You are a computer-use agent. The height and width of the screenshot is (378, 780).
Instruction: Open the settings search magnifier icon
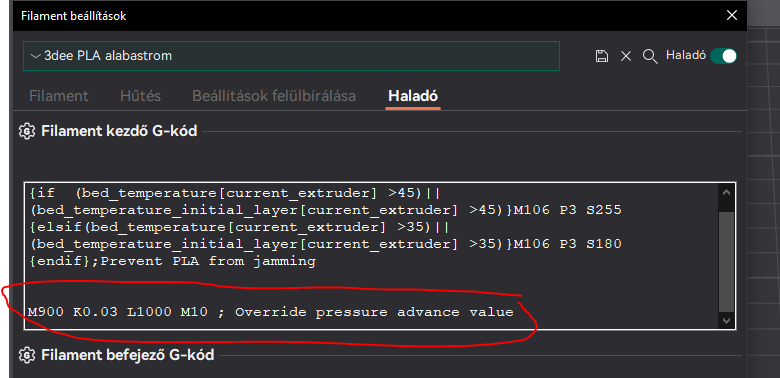click(650, 56)
